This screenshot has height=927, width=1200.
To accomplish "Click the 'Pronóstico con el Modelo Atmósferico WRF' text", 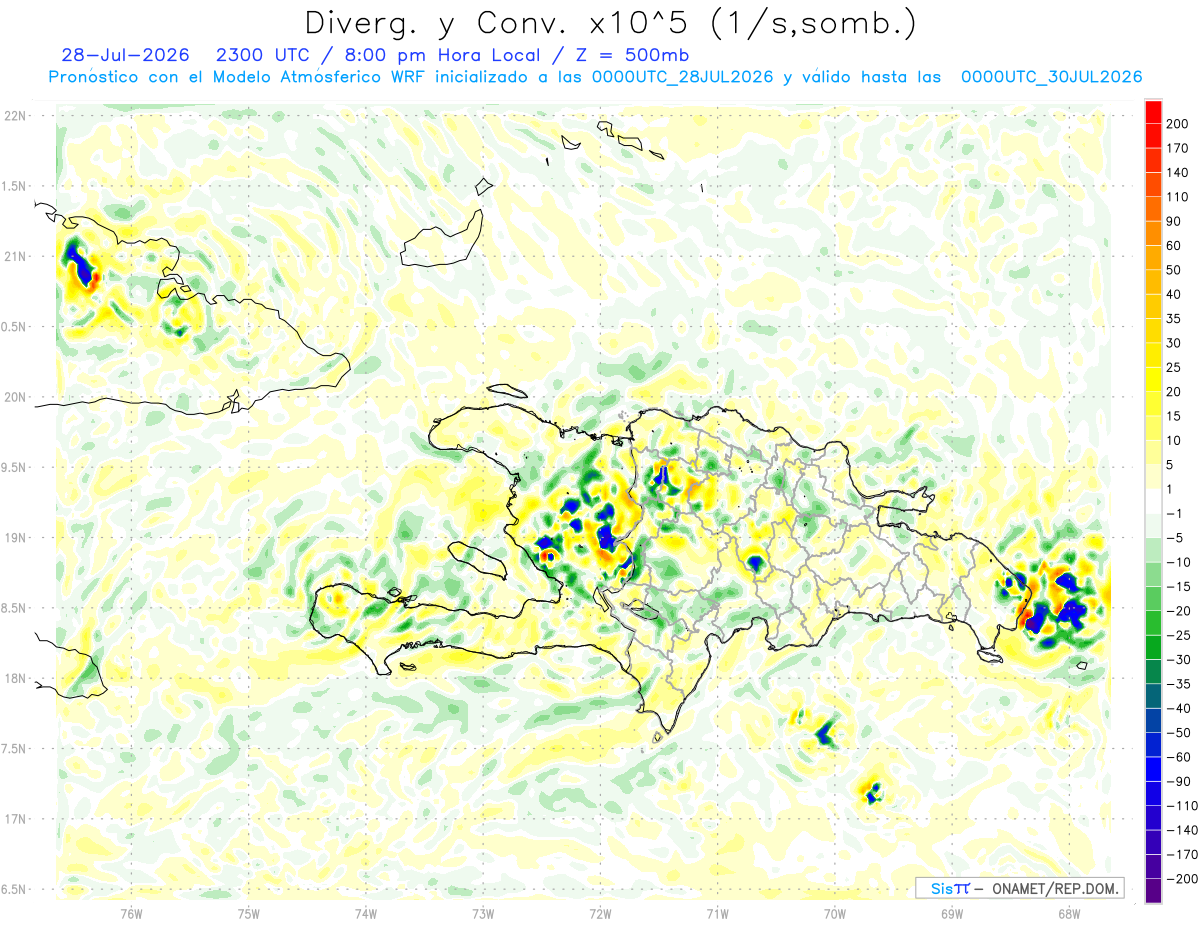I will coord(239,77).
